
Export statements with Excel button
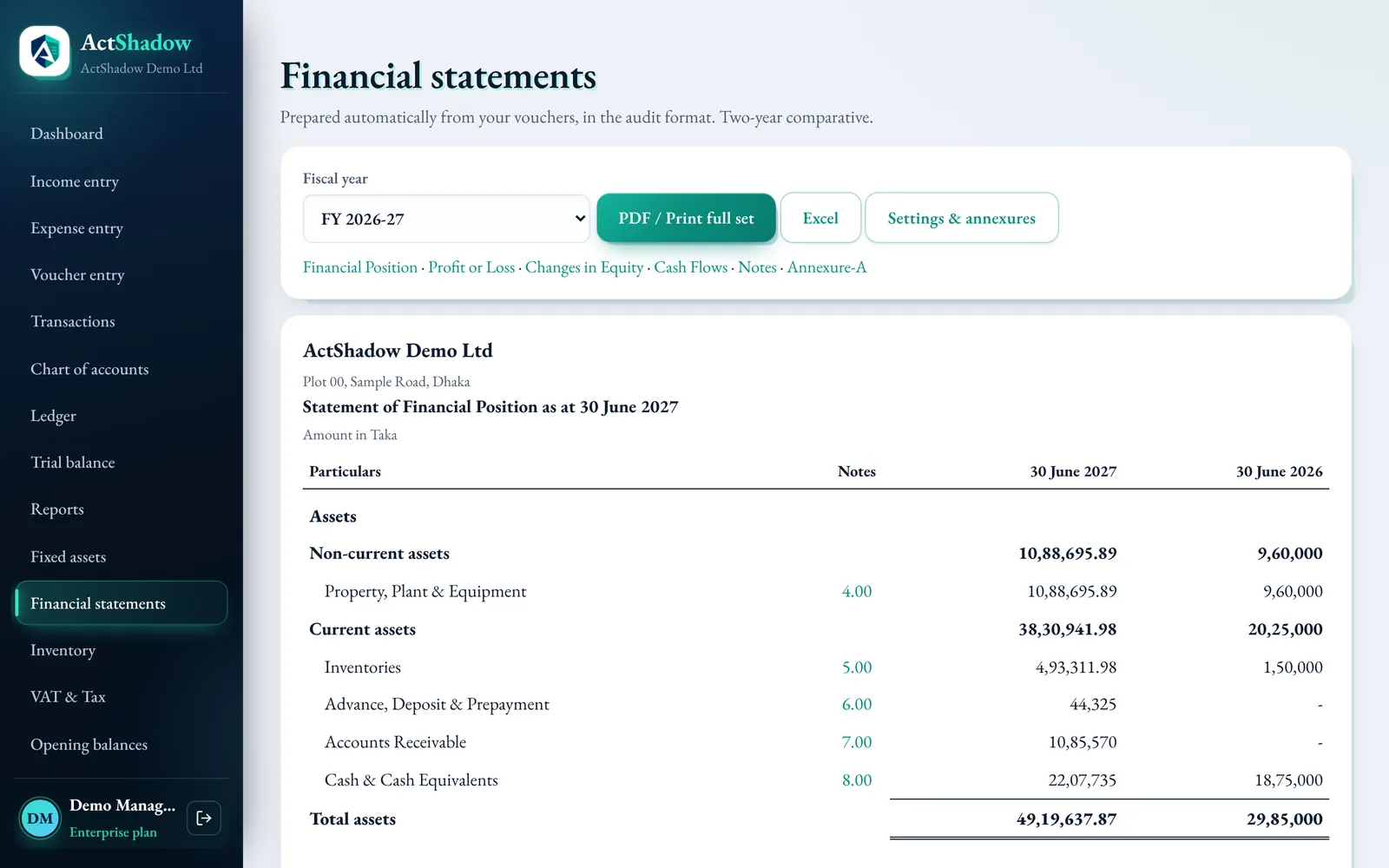pyautogui.click(x=820, y=218)
